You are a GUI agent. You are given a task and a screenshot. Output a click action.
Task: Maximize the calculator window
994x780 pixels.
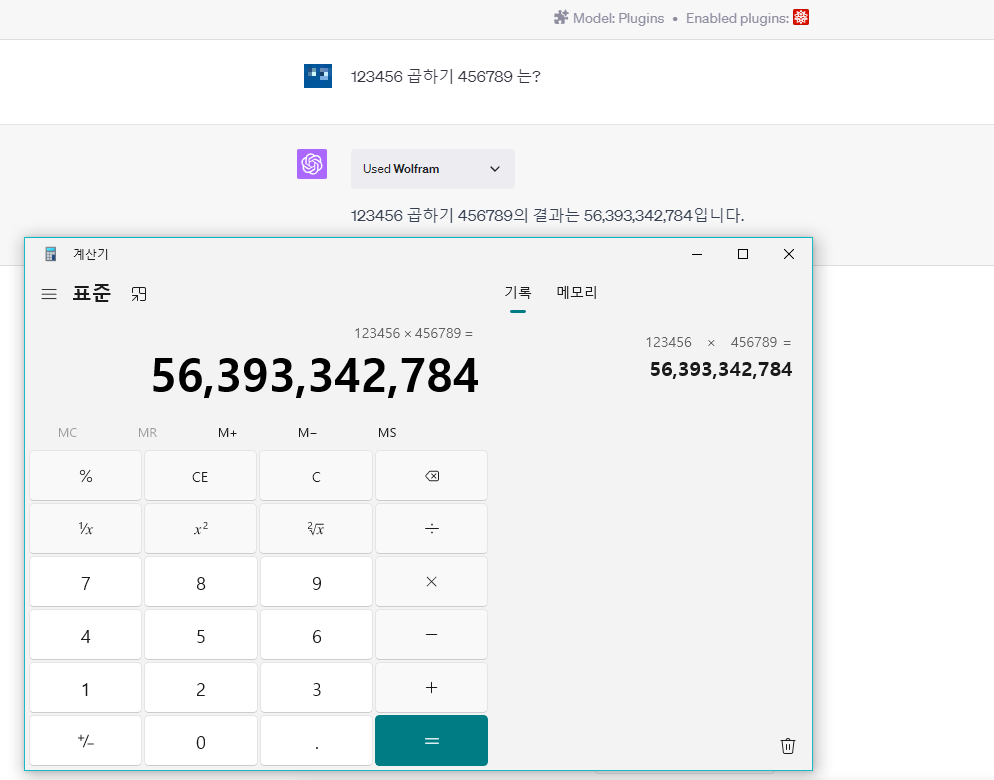point(743,254)
